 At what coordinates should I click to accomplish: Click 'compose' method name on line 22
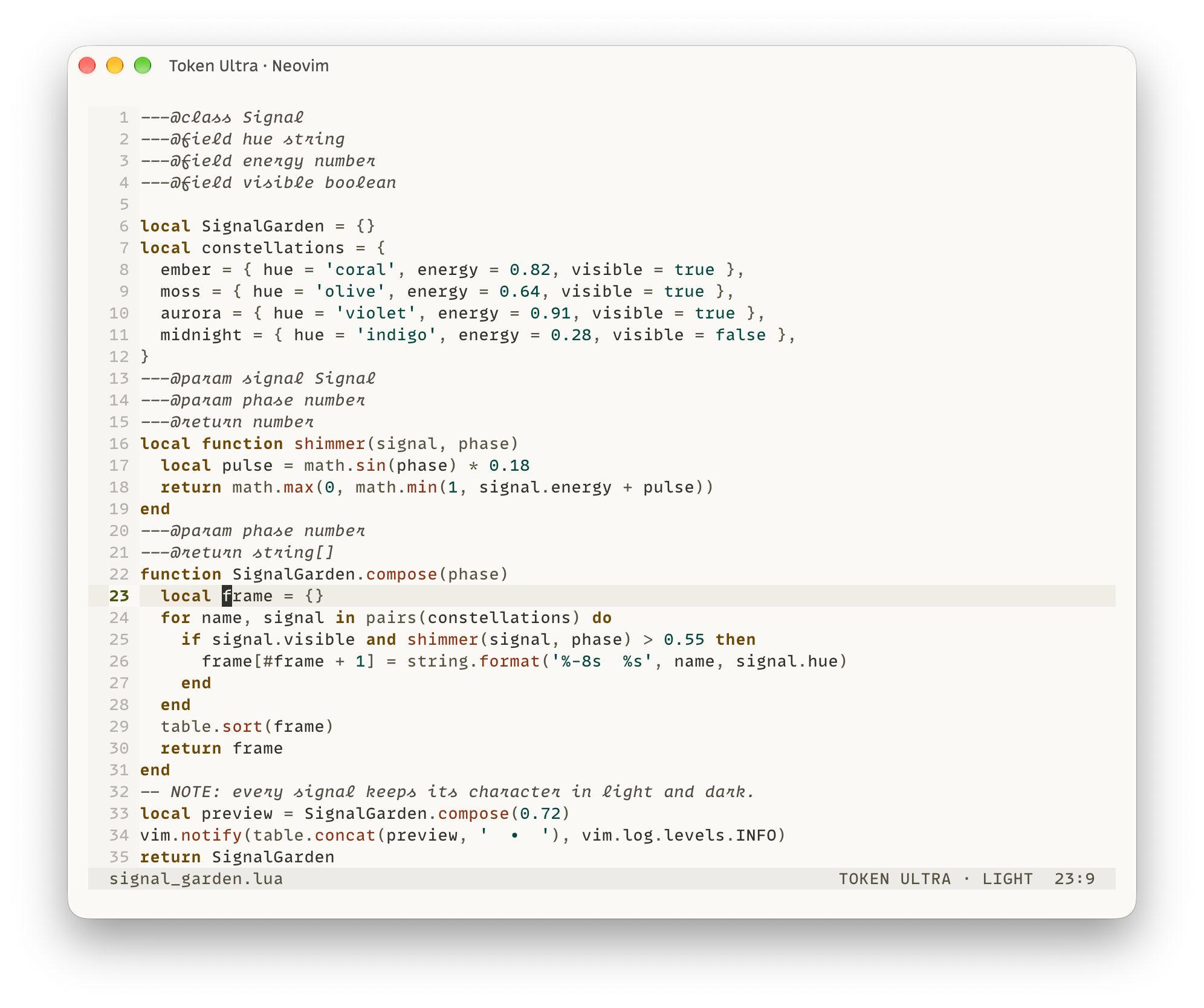(x=402, y=574)
